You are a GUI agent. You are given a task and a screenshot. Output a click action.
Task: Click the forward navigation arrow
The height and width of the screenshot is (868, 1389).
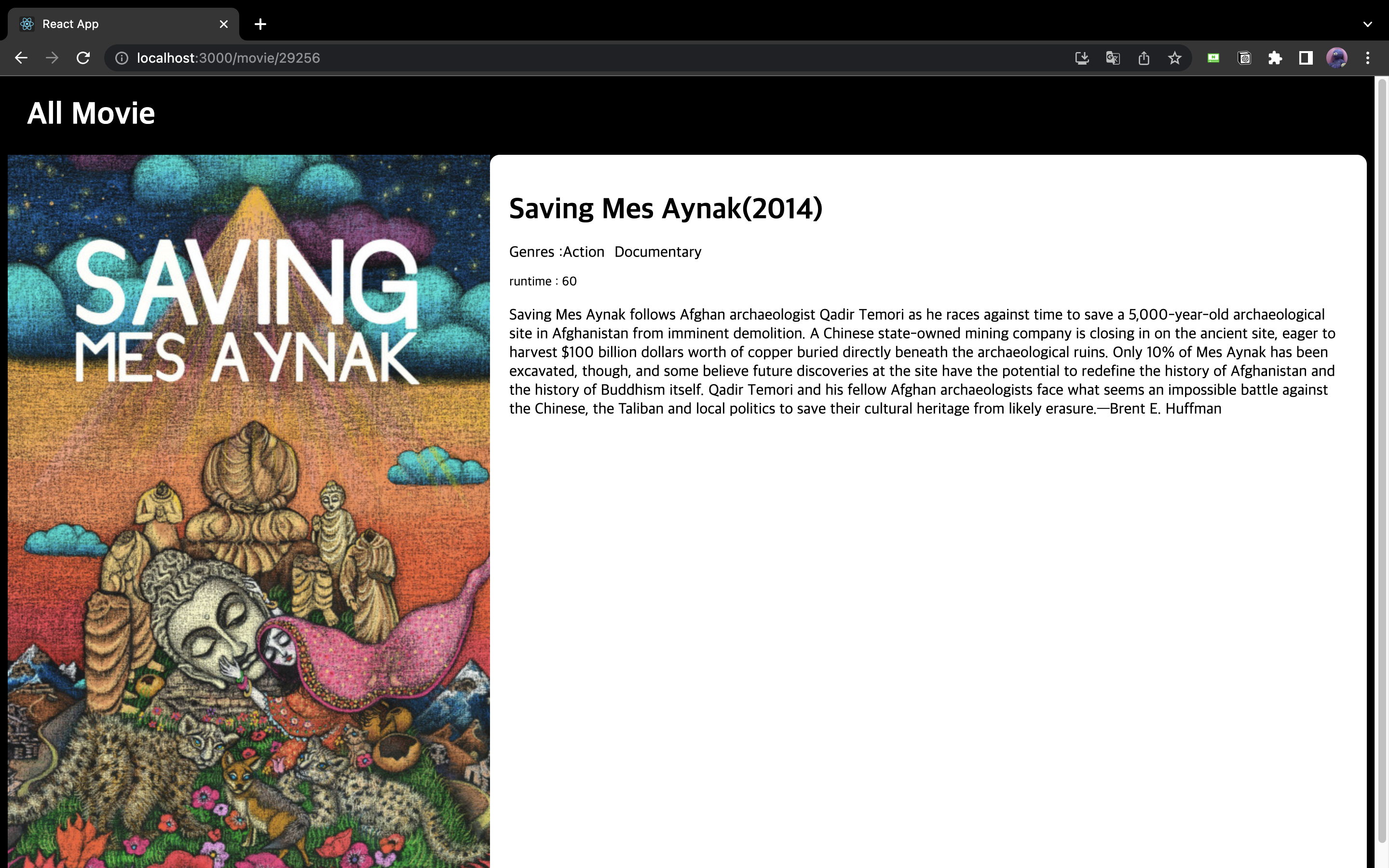52,58
